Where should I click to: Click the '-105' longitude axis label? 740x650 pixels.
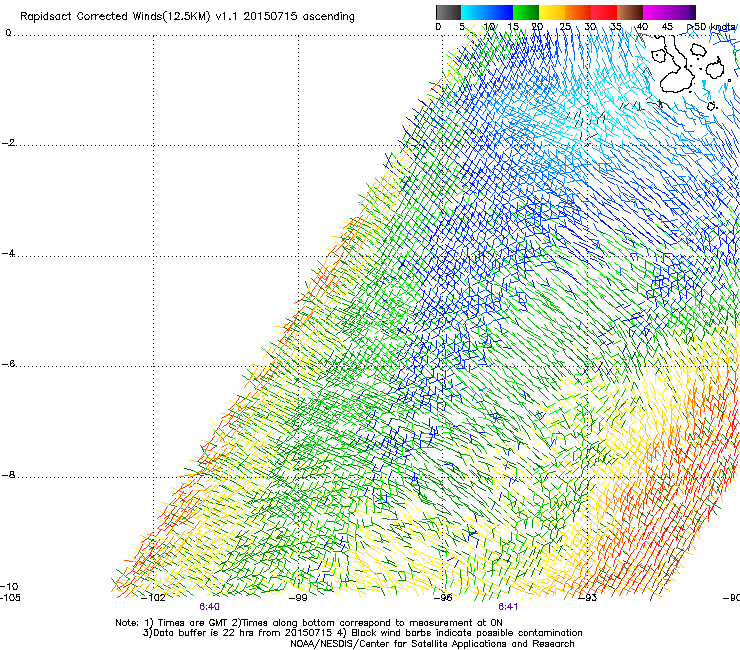pos(10,598)
